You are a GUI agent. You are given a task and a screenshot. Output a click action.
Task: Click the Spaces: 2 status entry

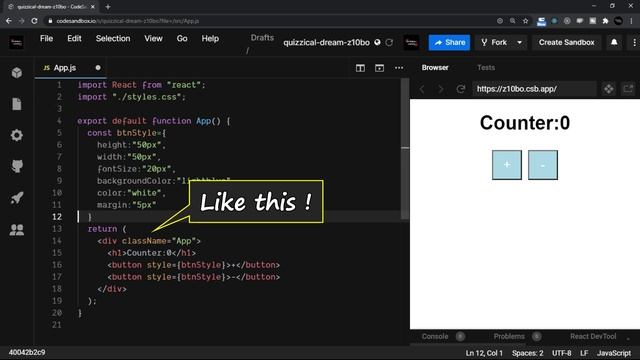tap(527, 353)
